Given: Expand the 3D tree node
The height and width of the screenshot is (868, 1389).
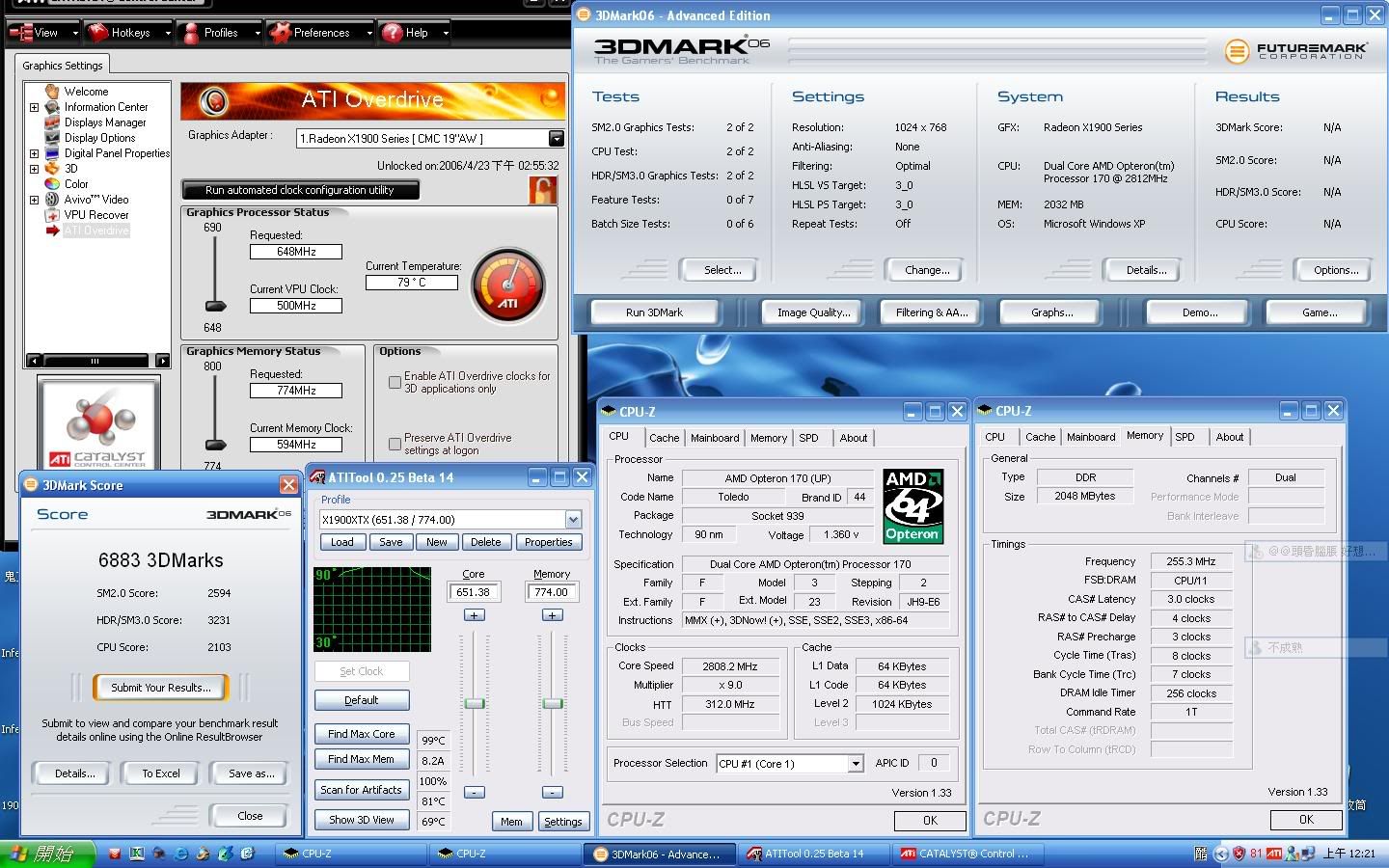Looking at the screenshot, I should pyautogui.click(x=35, y=169).
